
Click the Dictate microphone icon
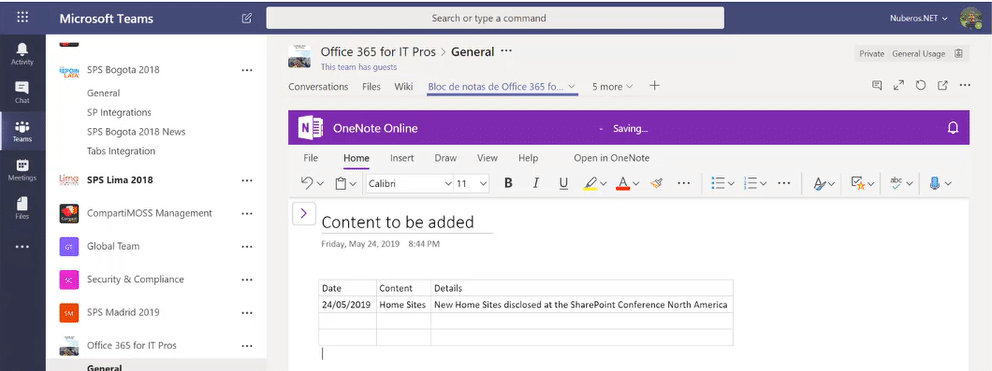(935, 184)
